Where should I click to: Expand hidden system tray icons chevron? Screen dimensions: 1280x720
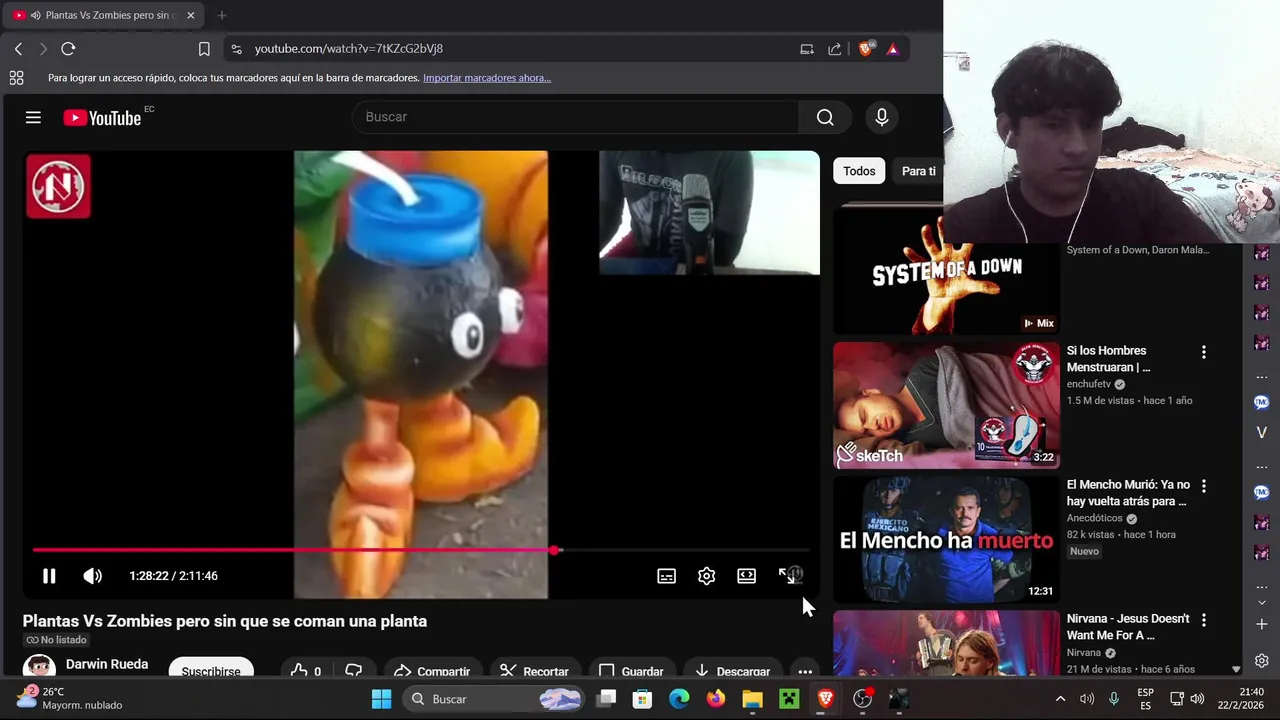tap(1060, 699)
